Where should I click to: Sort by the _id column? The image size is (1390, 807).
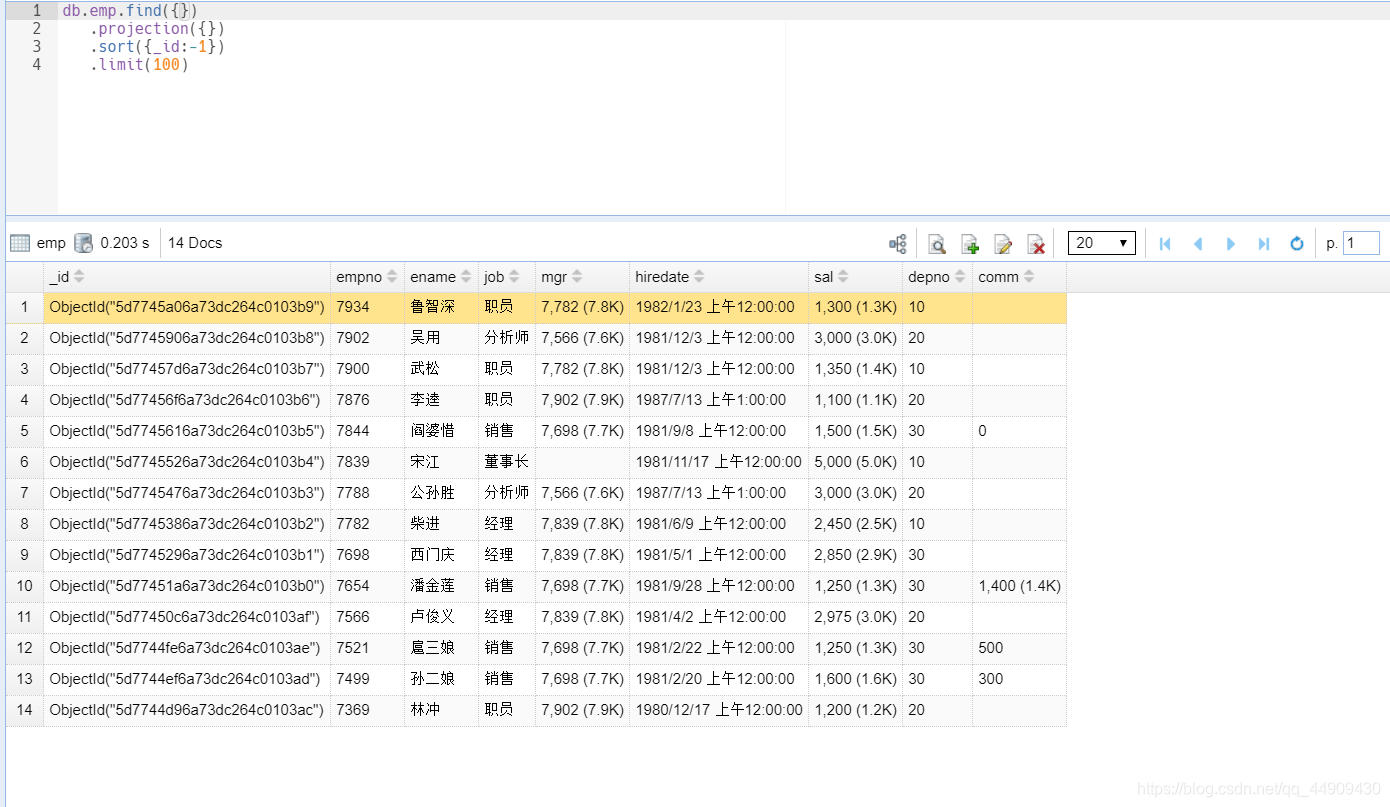tap(187, 277)
